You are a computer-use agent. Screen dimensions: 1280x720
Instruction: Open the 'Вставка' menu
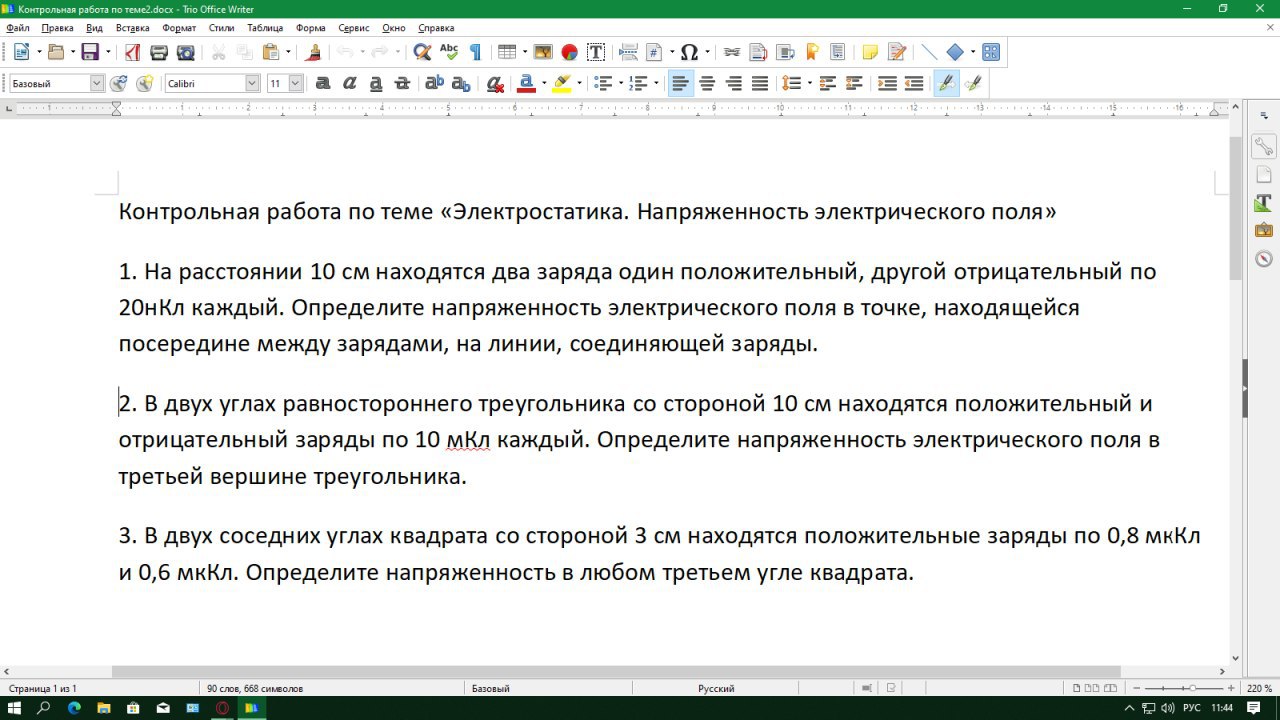[132, 28]
